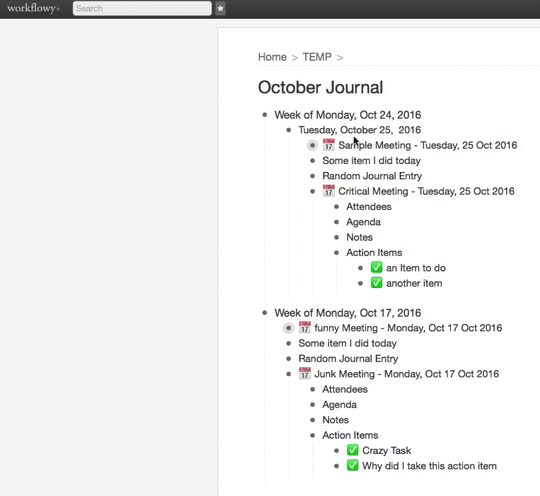This screenshot has width=540, height=496.
Task: Click calendar icon on Critical Meeting entry
Action: point(329,191)
